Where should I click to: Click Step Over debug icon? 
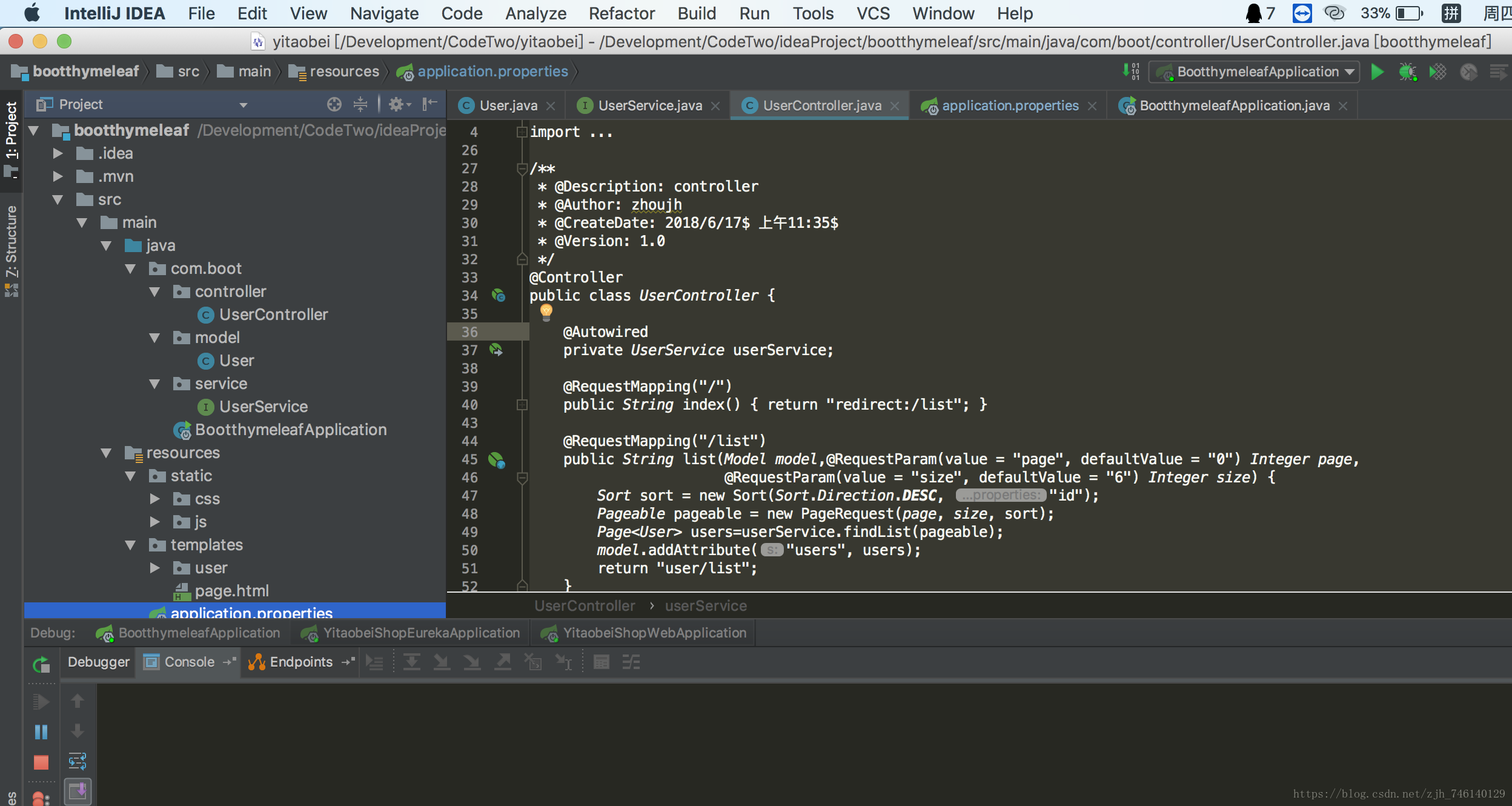pos(412,662)
